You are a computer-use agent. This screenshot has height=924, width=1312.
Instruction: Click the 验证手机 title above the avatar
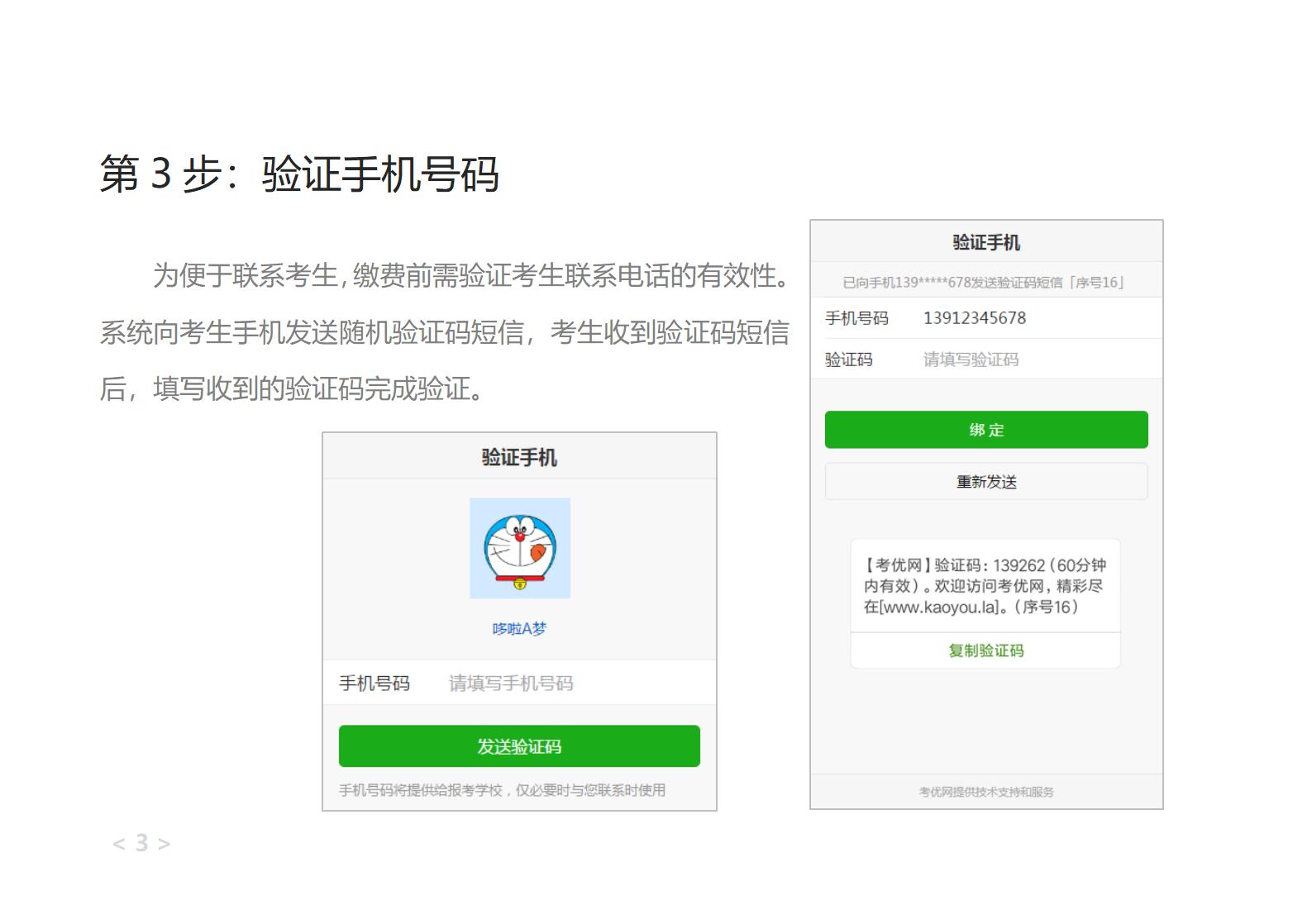pos(519,457)
